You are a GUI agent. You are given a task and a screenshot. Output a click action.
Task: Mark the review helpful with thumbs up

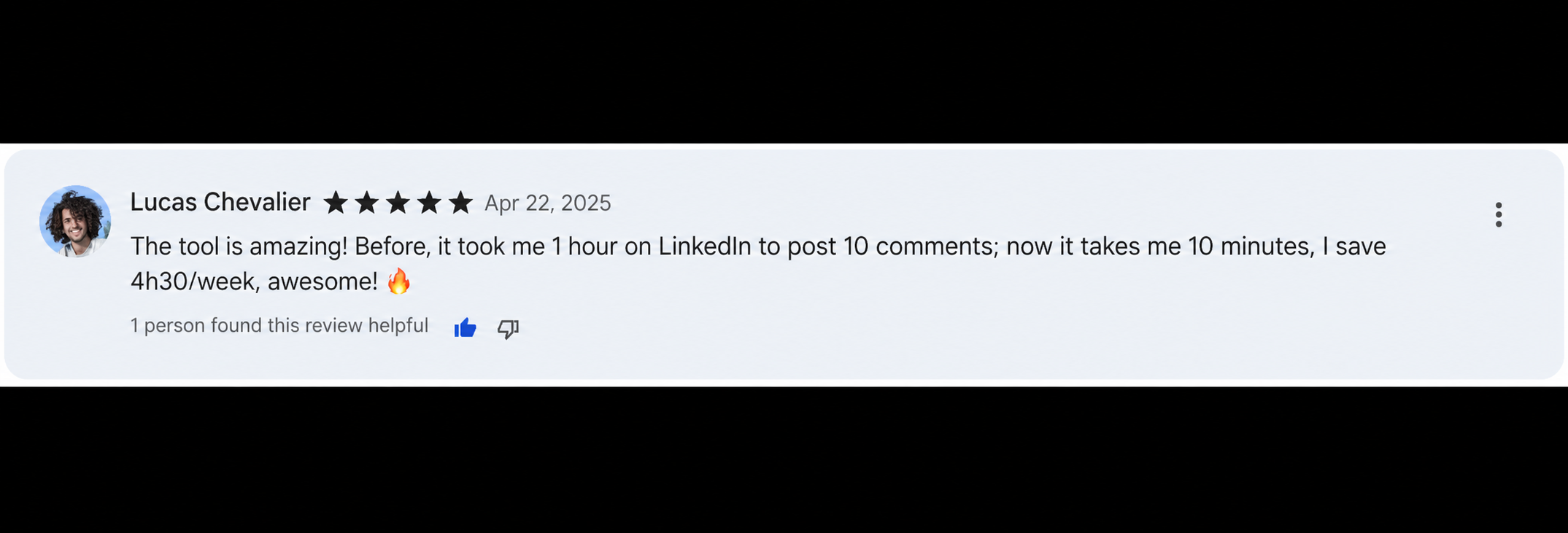click(465, 328)
